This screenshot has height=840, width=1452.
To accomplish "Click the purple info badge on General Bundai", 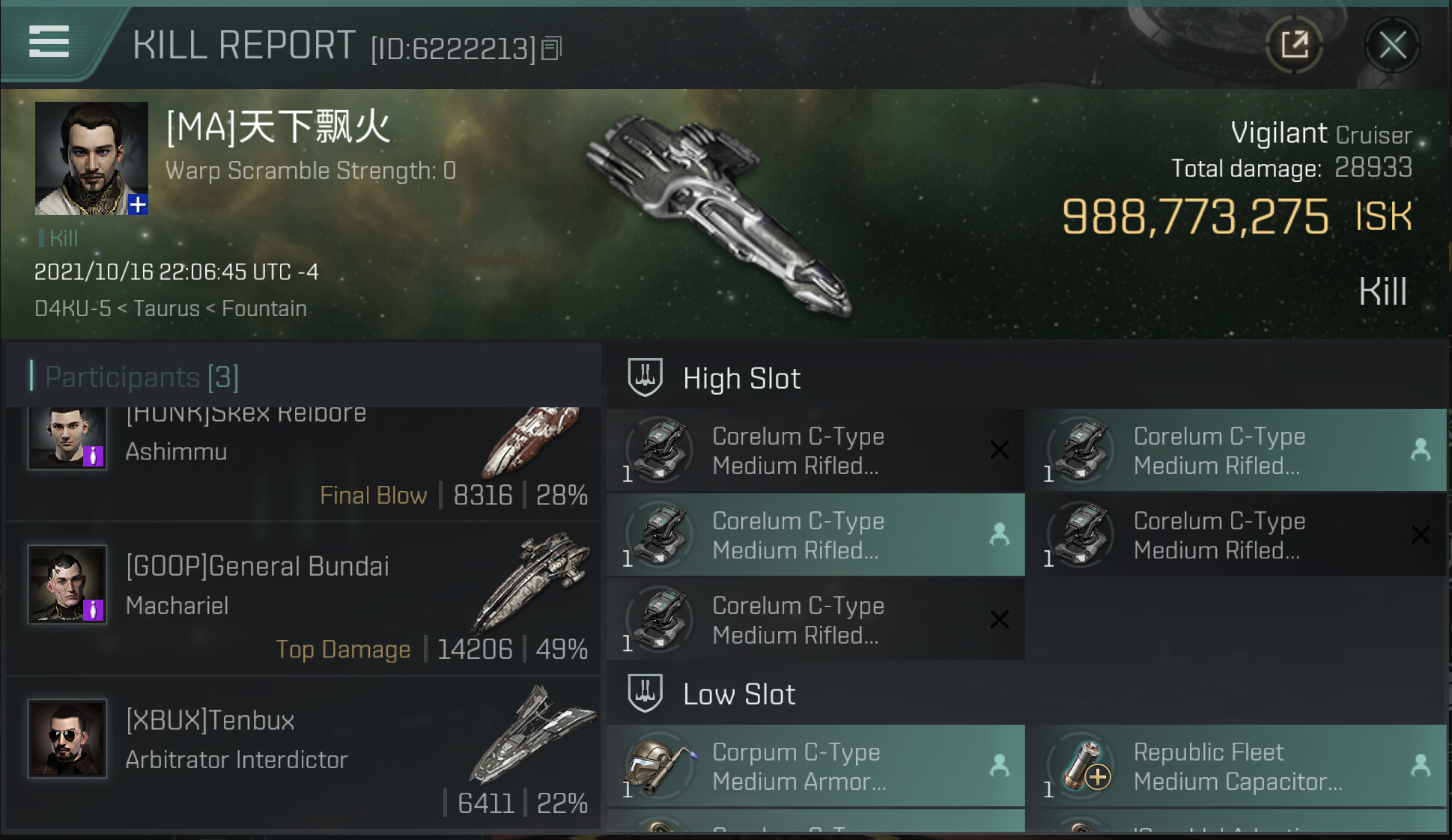I will point(93,610).
